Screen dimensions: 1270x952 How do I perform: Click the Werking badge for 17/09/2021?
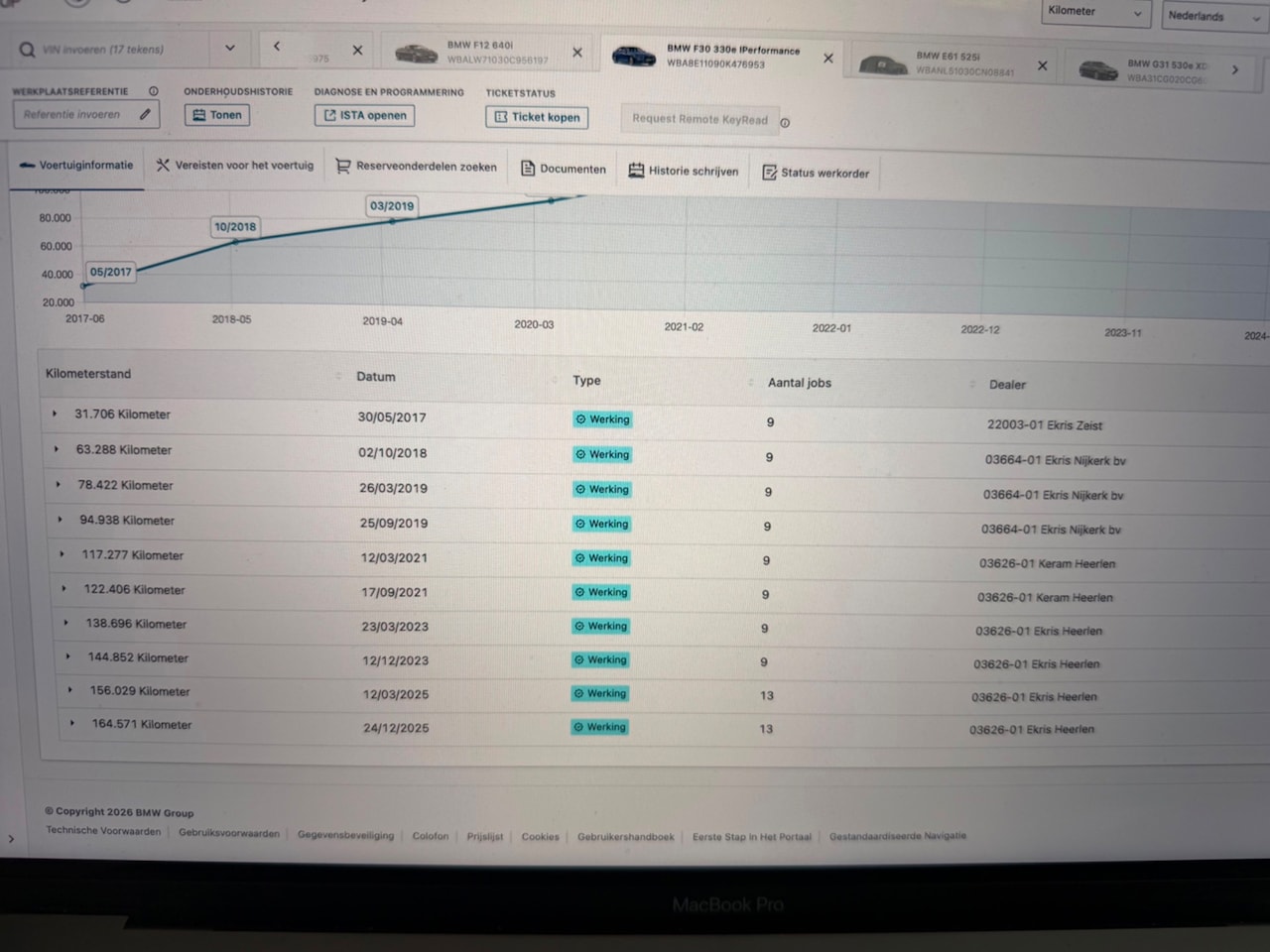[601, 592]
